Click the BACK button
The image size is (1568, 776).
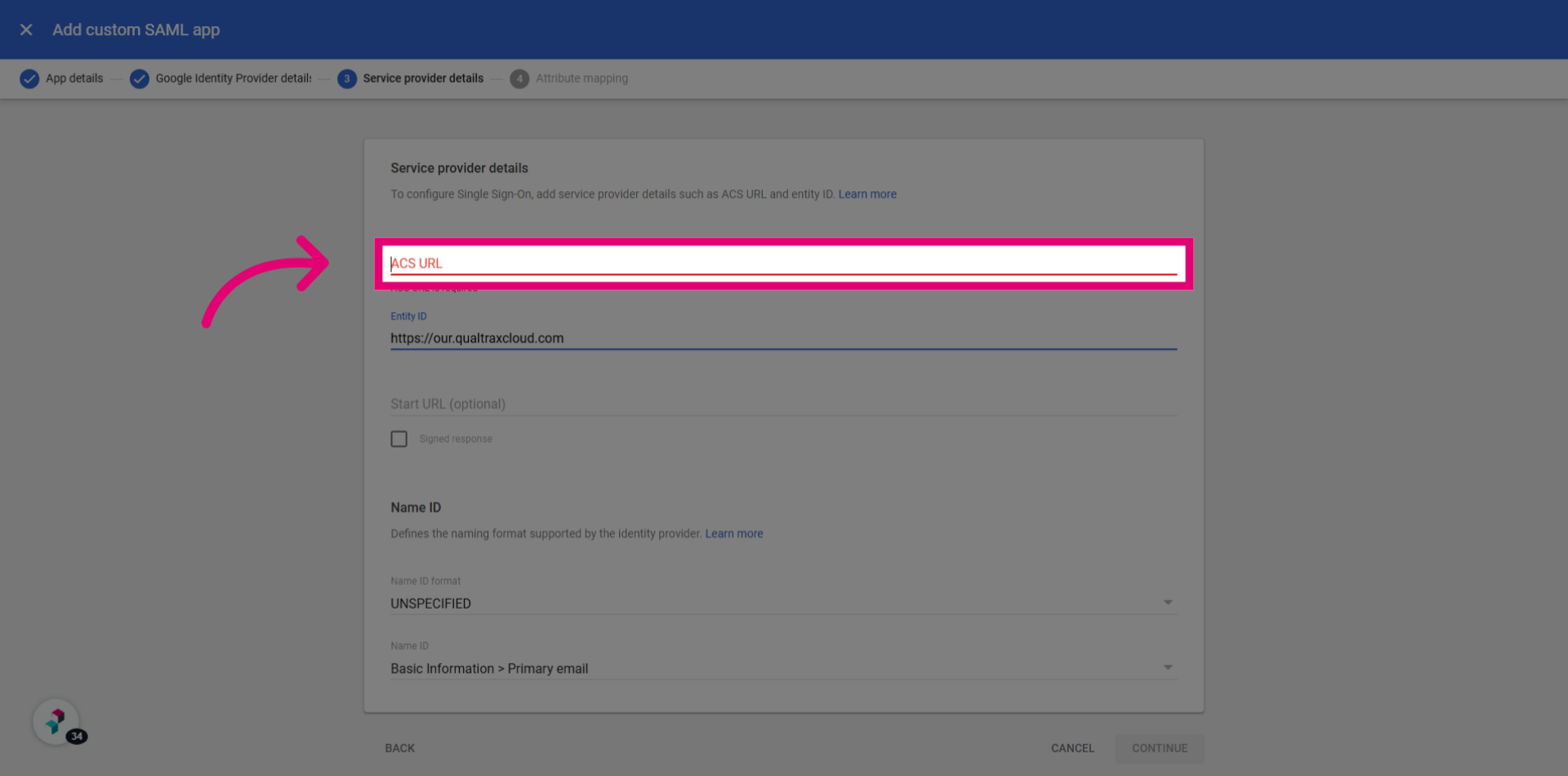(400, 748)
